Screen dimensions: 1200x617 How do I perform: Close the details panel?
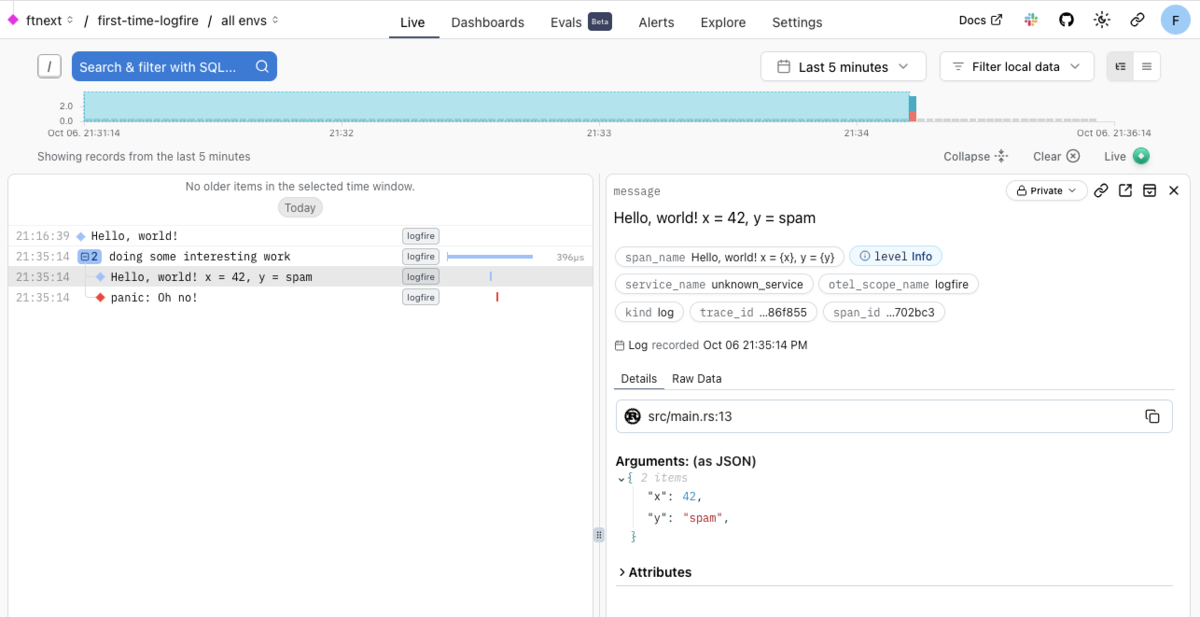click(x=1174, y=190)
